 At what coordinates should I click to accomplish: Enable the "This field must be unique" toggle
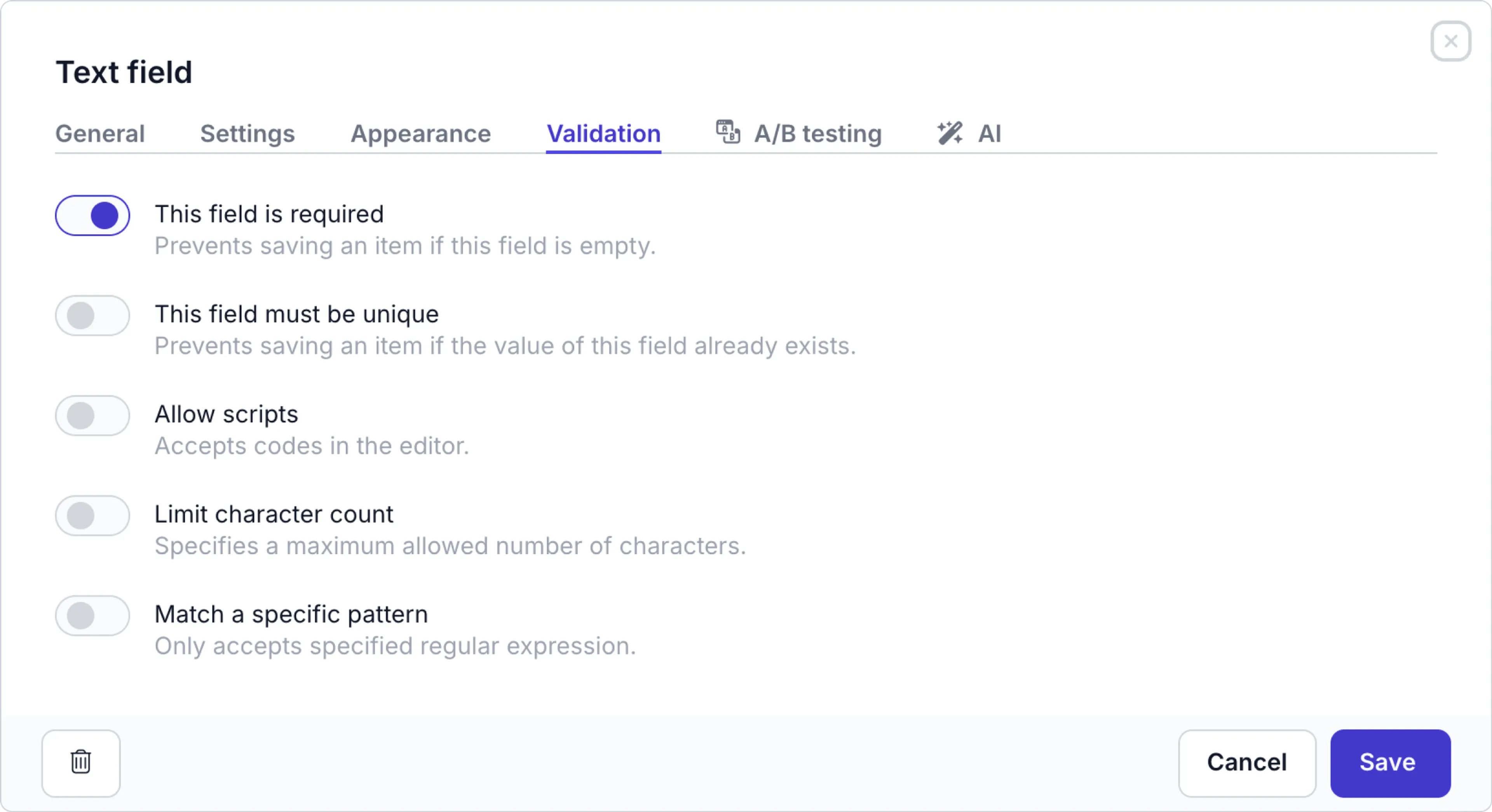92,315
